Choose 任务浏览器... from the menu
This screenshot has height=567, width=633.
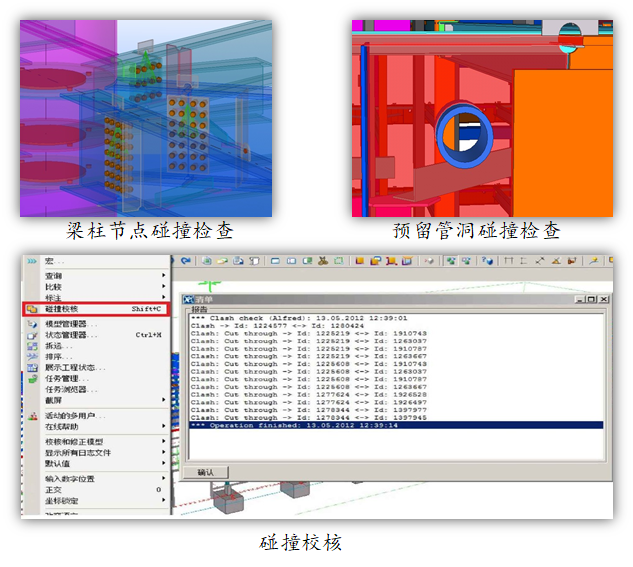click(x=96, y=389)
